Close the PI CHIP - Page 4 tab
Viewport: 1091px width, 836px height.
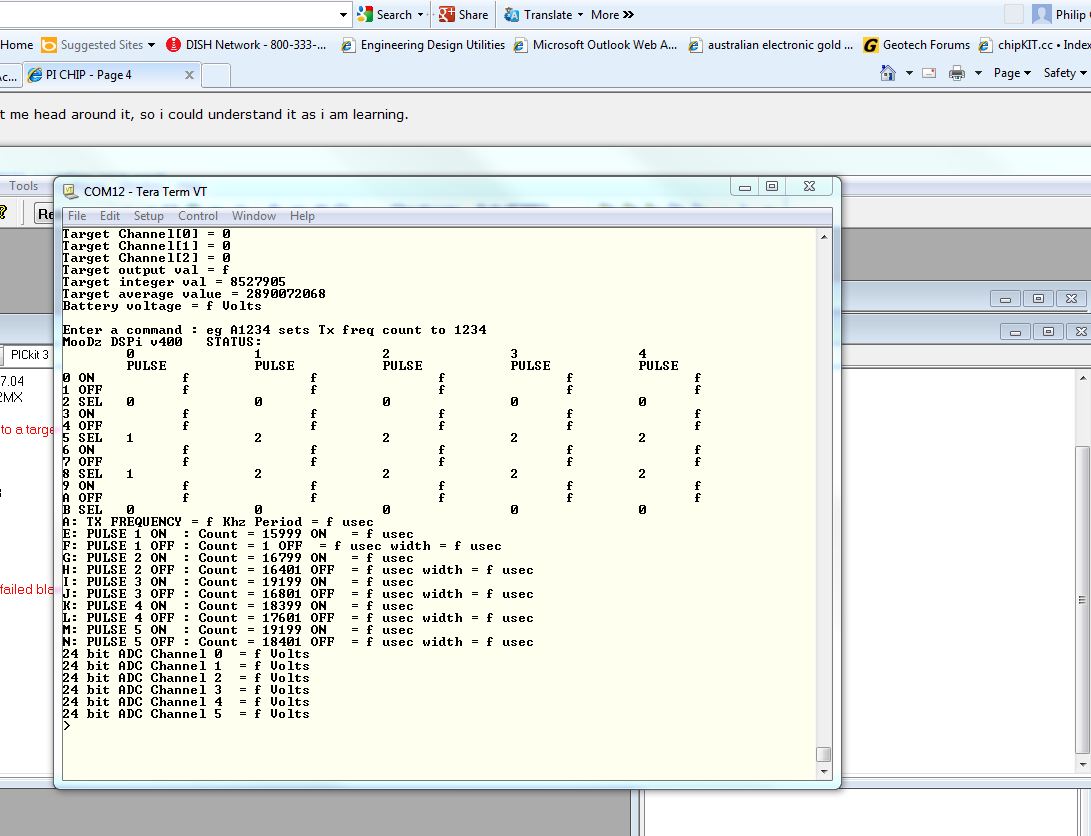click(190, 75)
